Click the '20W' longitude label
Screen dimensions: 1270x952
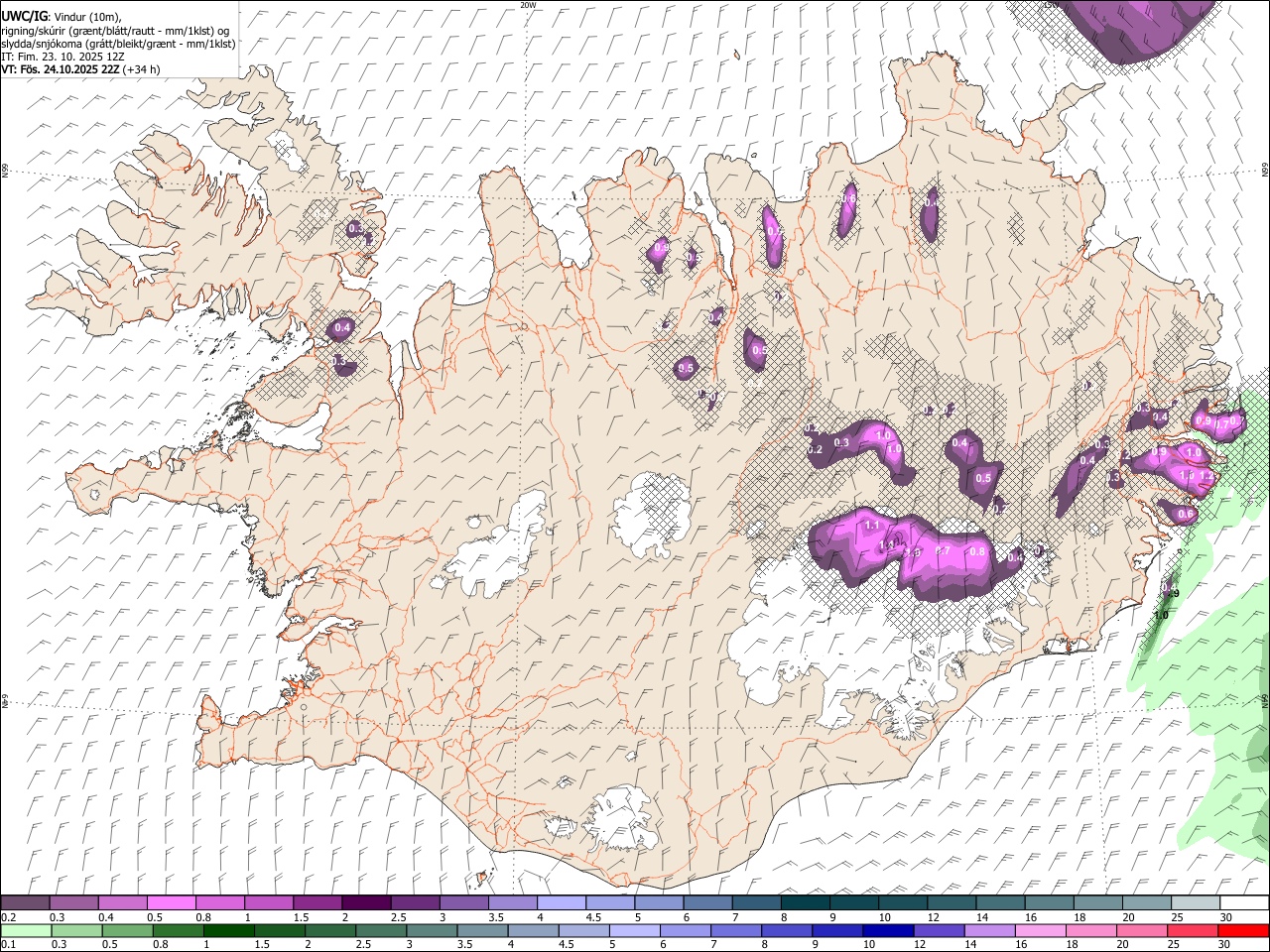[x=528, y=5]
